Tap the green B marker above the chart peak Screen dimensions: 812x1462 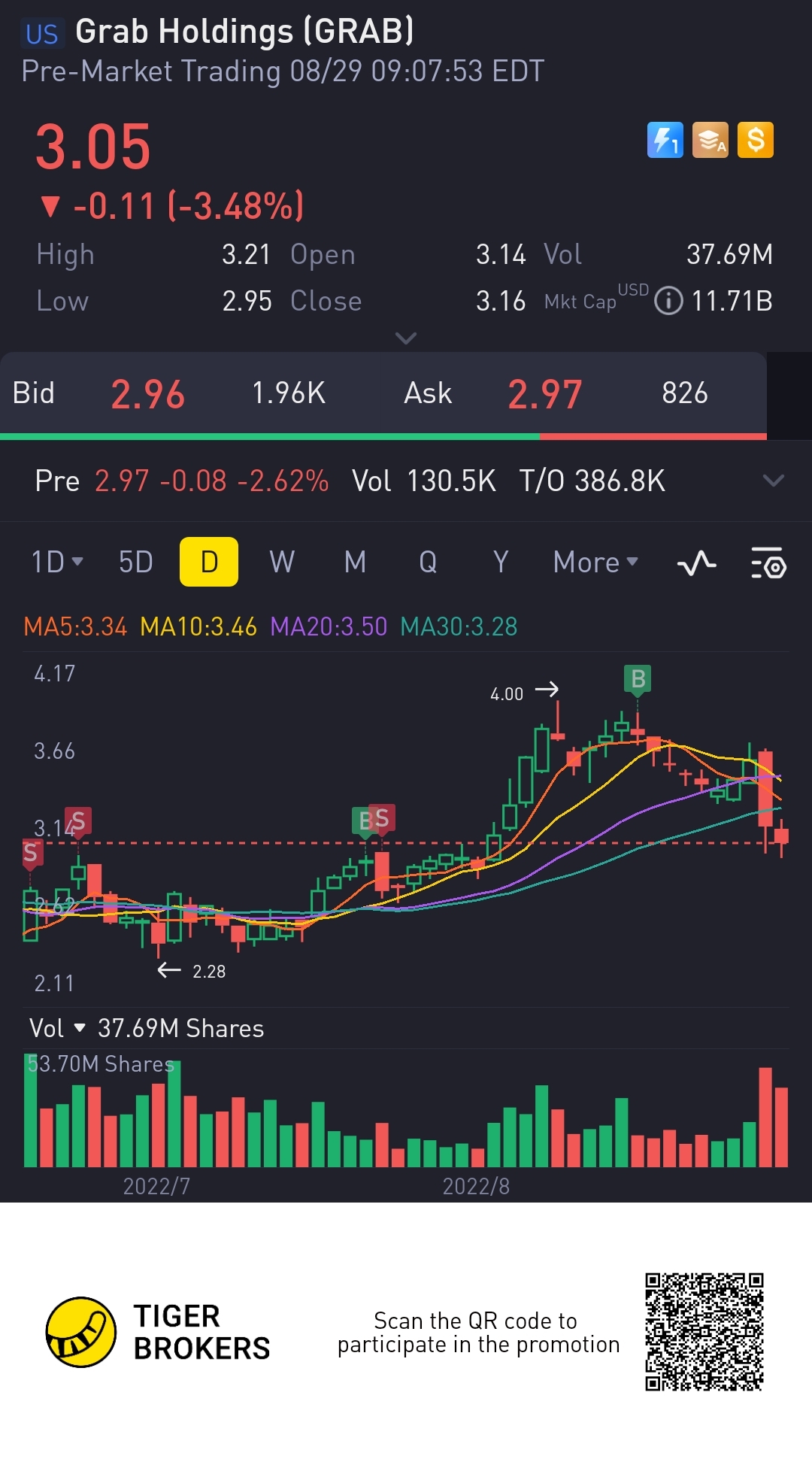(638, 679)
